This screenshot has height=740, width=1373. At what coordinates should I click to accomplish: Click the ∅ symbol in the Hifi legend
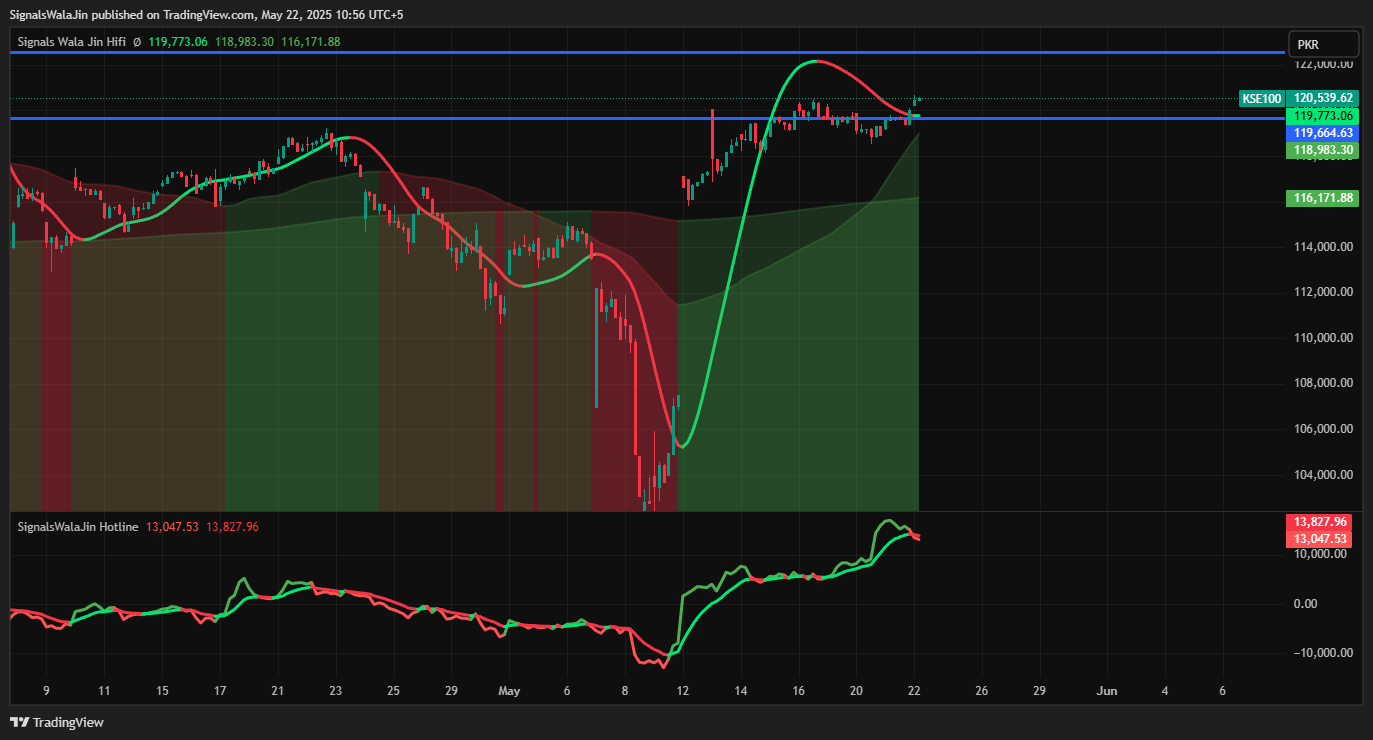[x=137, y=42]
